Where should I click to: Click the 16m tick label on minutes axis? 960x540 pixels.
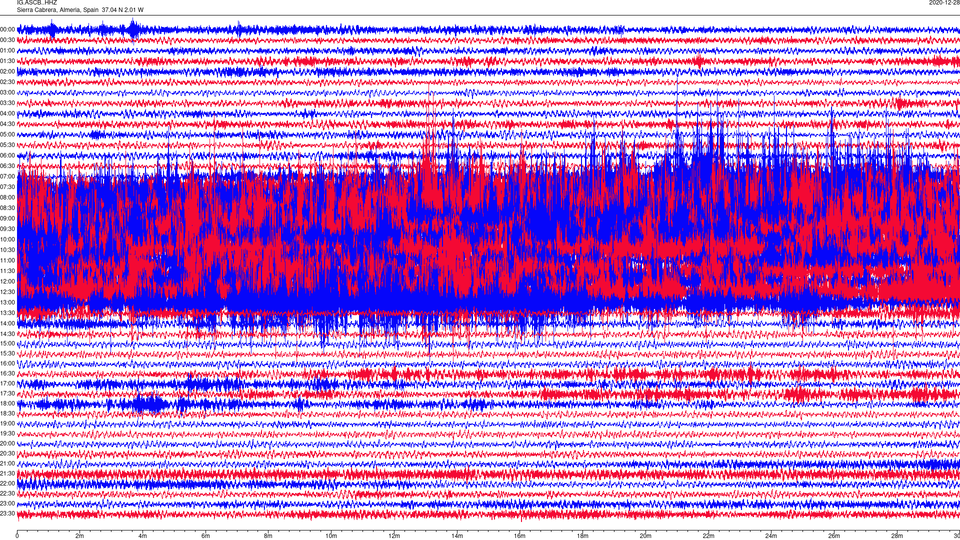520,536
